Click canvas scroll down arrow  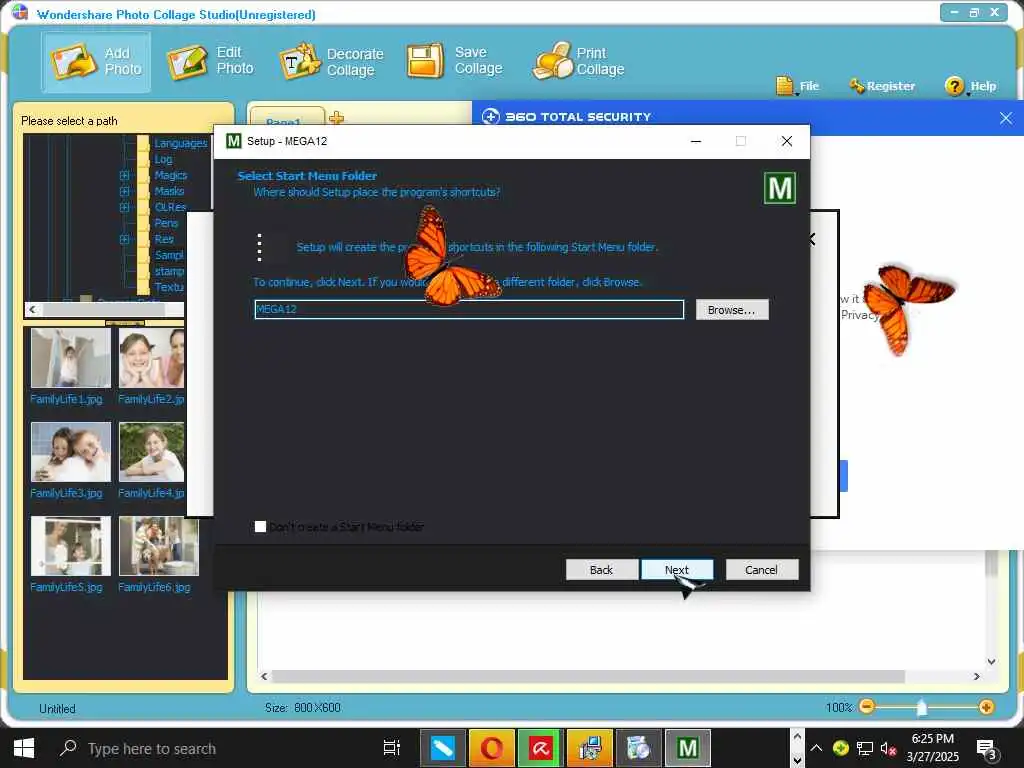tap(991, 662)
